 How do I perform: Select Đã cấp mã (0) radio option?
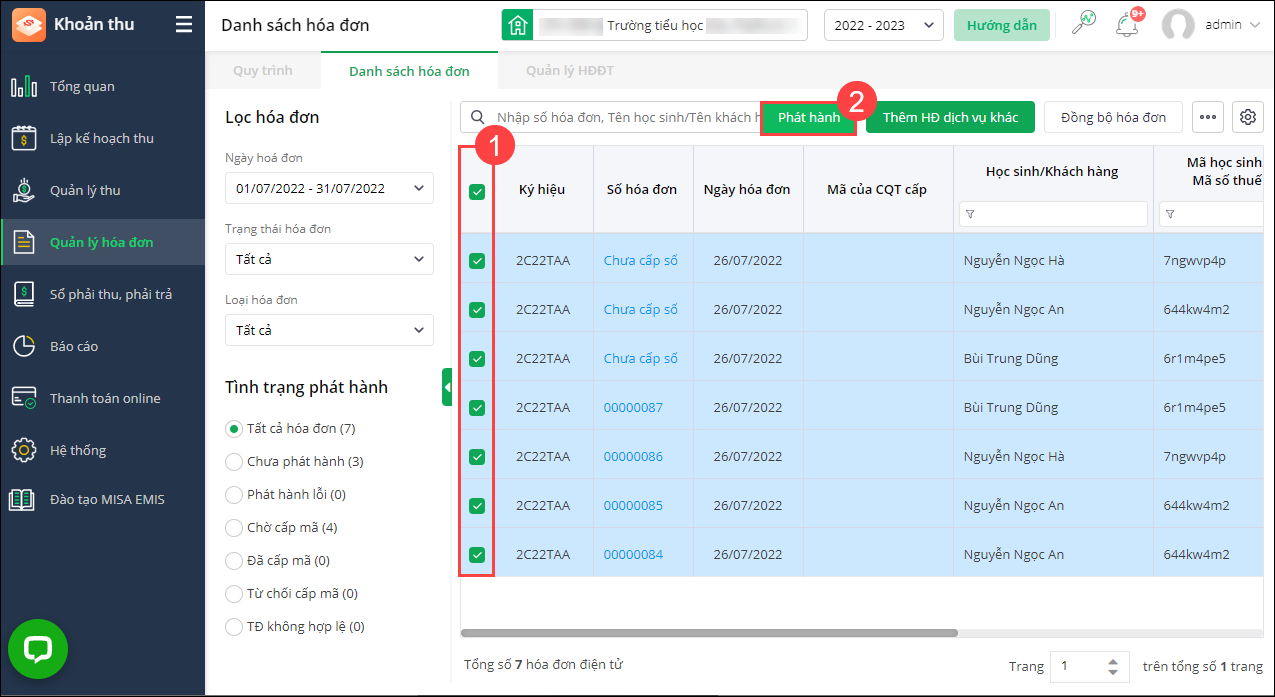(x=234, y=561)
